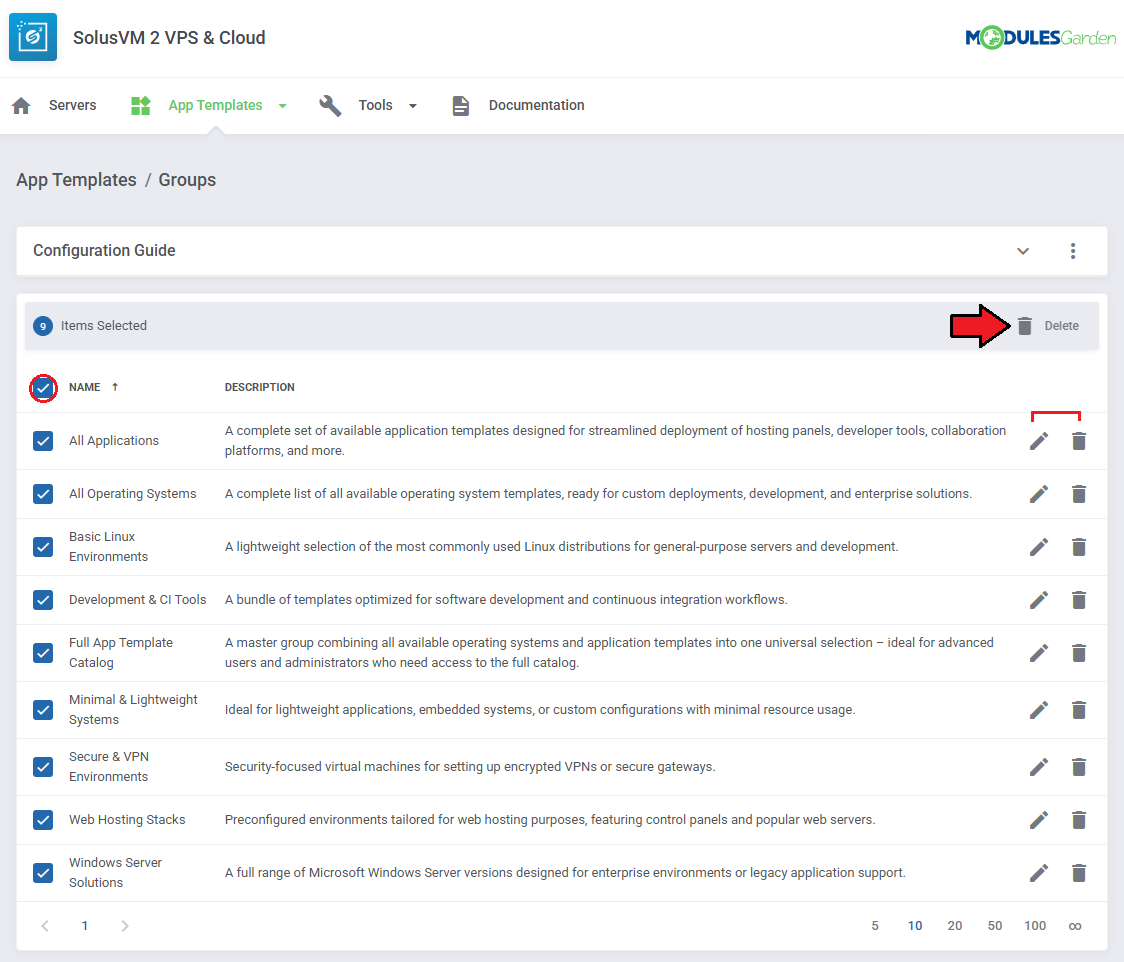Edit the Full App Template Catalog group
Viewport: 1124px width, 962px height.
coord(1039,652)
